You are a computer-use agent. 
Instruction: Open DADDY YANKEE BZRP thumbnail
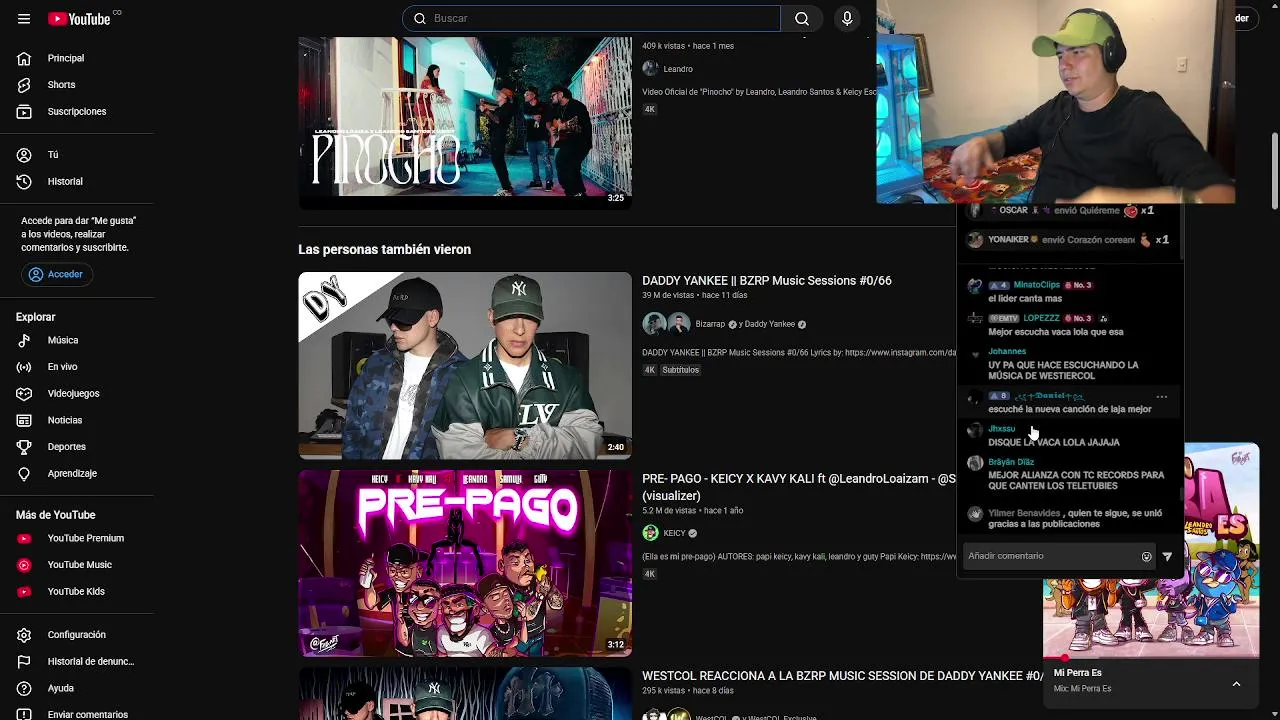[x=465, y=366]
